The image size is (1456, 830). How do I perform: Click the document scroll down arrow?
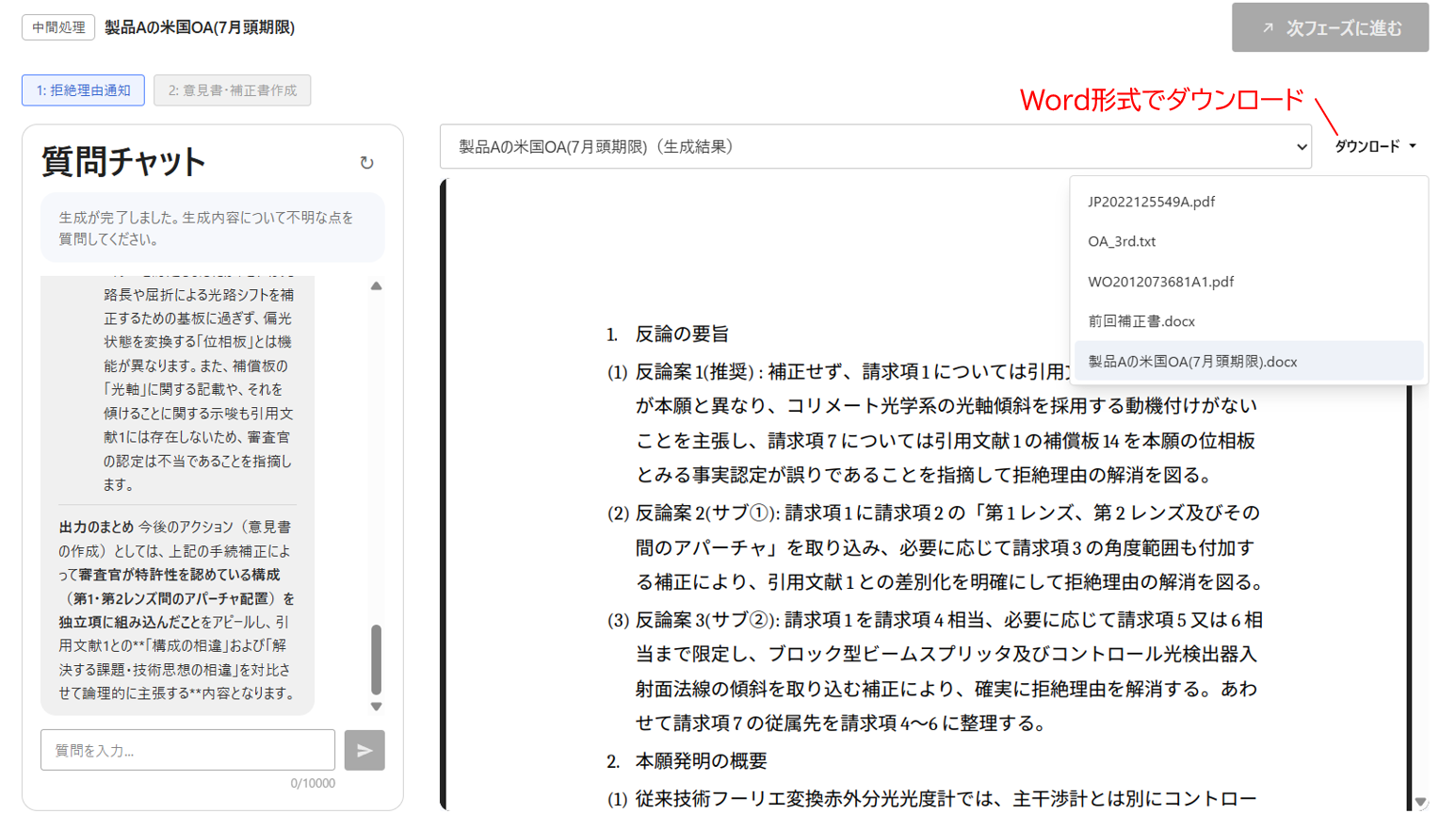point(1420,802)
